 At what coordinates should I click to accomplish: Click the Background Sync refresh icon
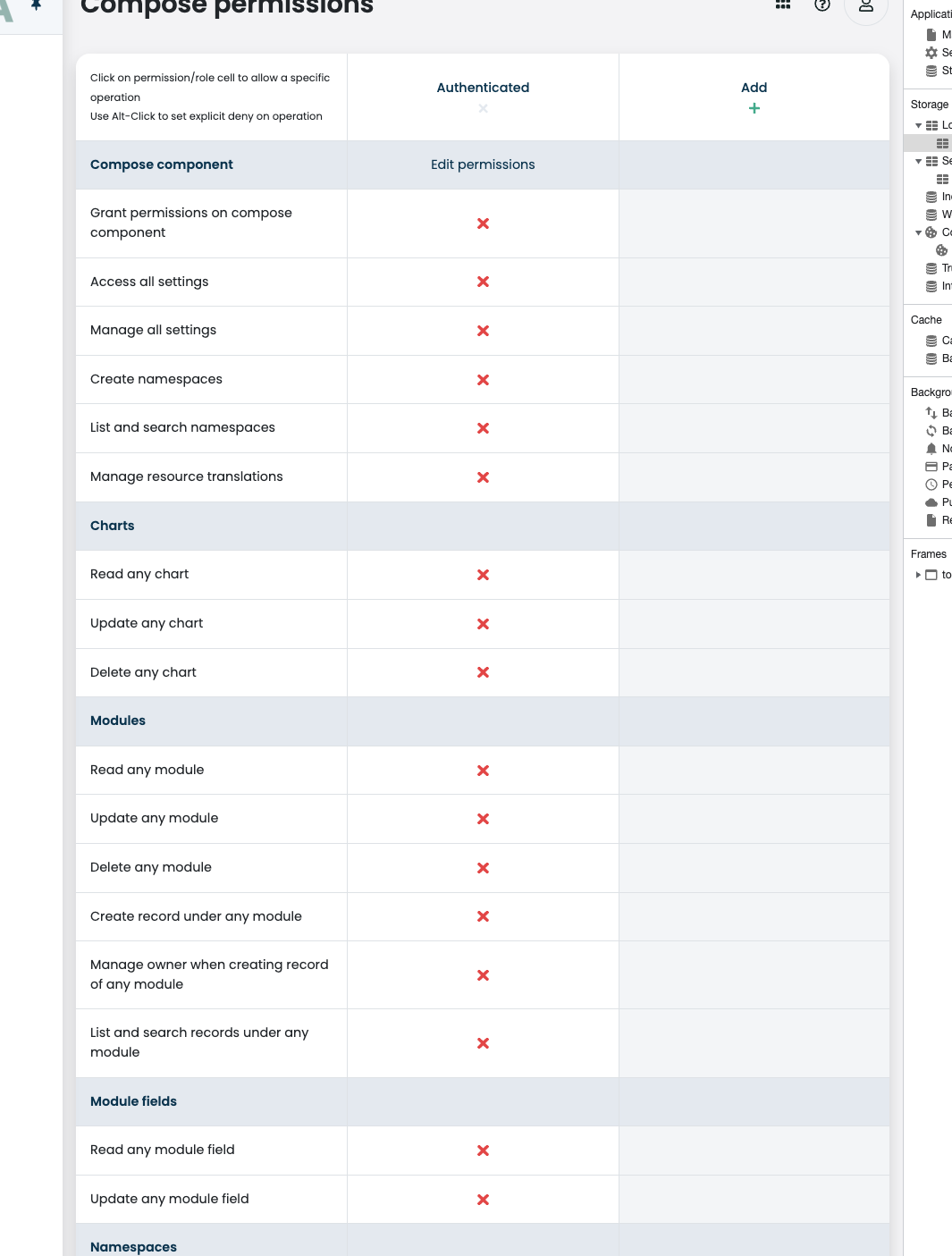pos(932,430)
